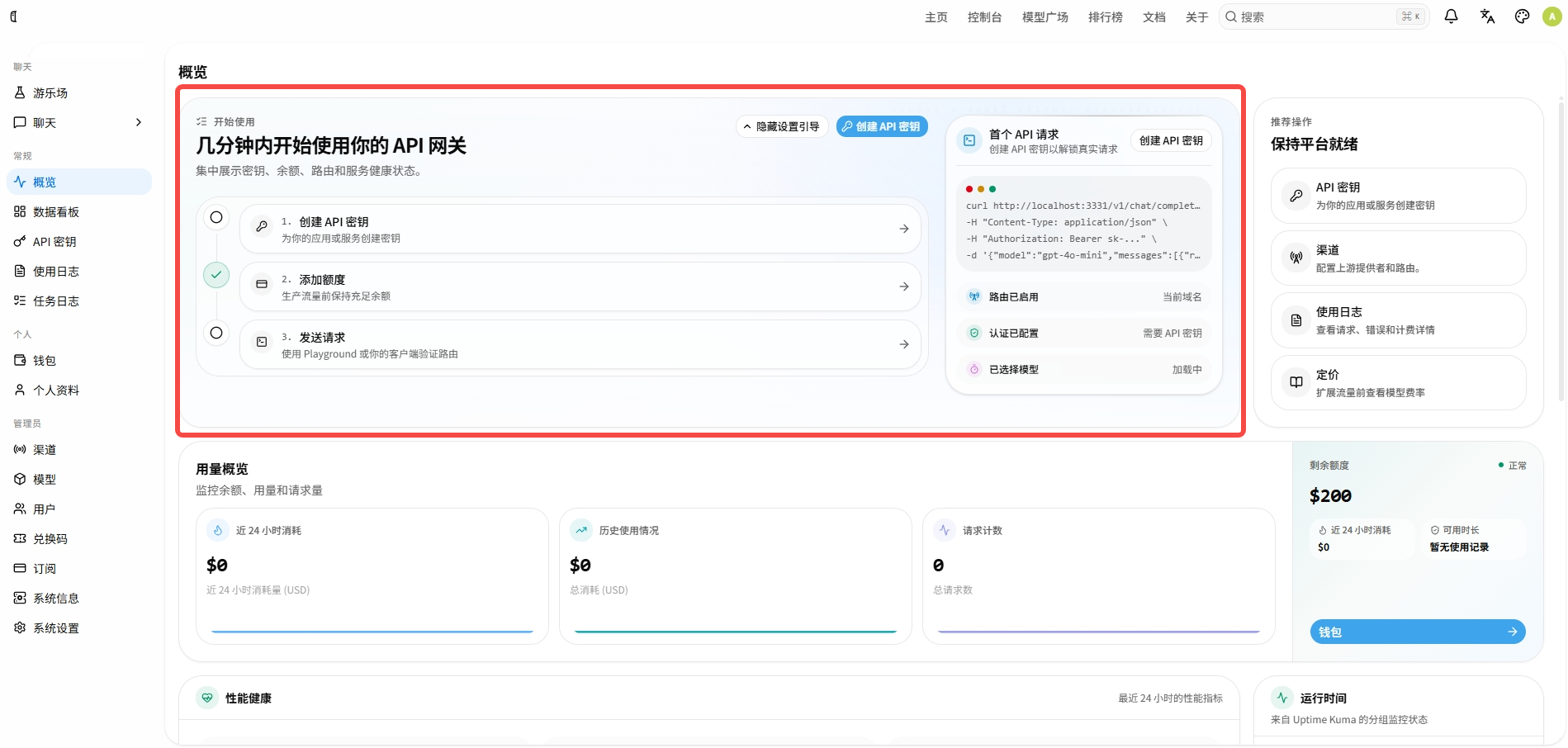
Task: Click the curl command code block
Action: coord(1083,223)
